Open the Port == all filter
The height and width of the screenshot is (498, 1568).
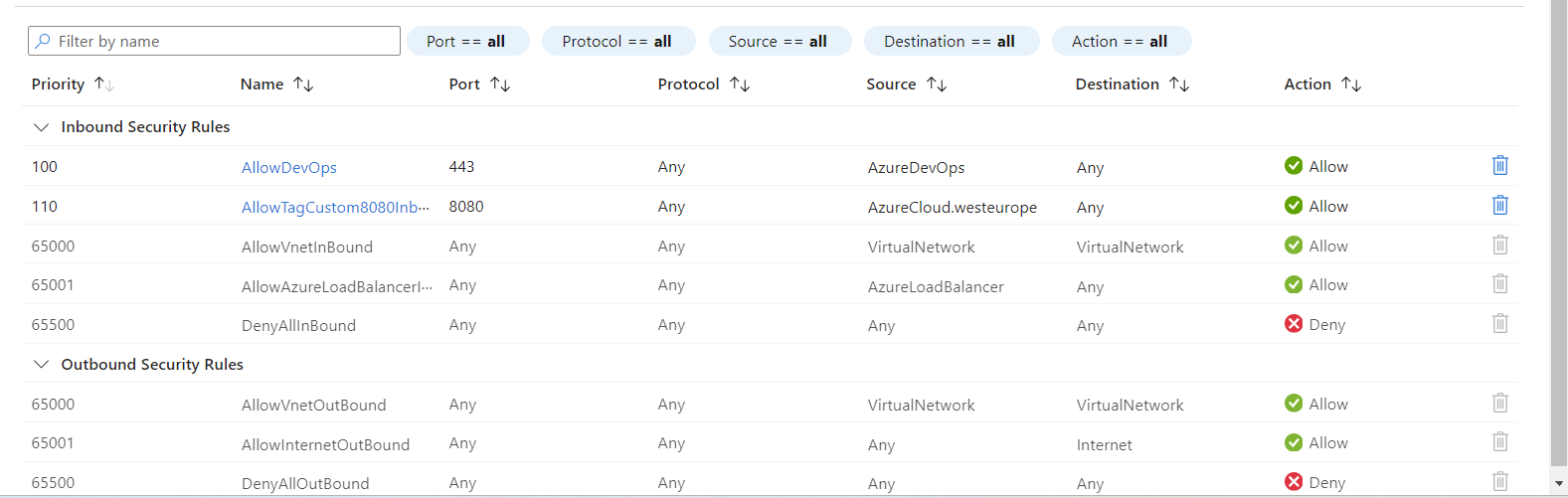pos(466,42)
